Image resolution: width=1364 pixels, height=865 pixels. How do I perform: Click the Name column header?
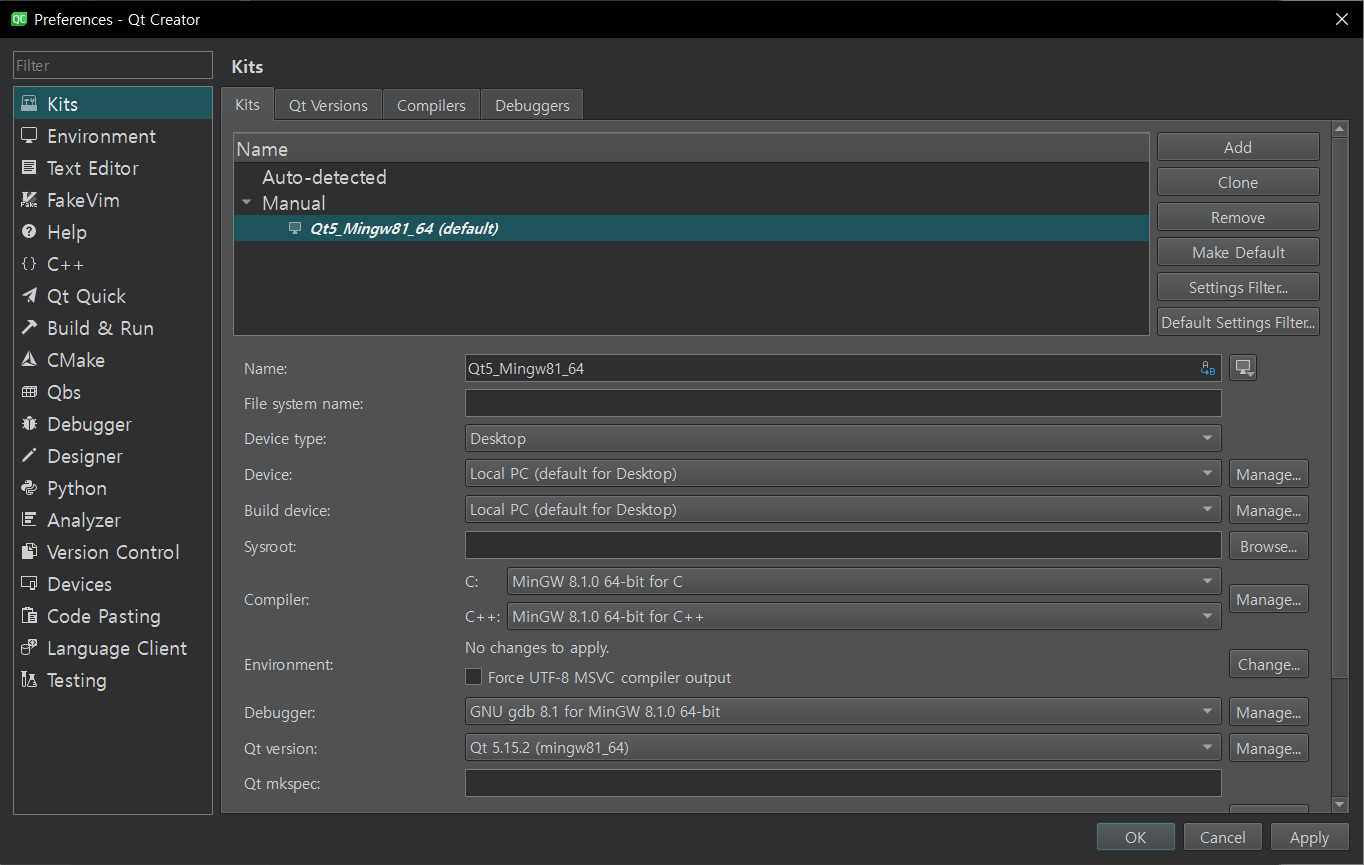(x=691, y=149)
